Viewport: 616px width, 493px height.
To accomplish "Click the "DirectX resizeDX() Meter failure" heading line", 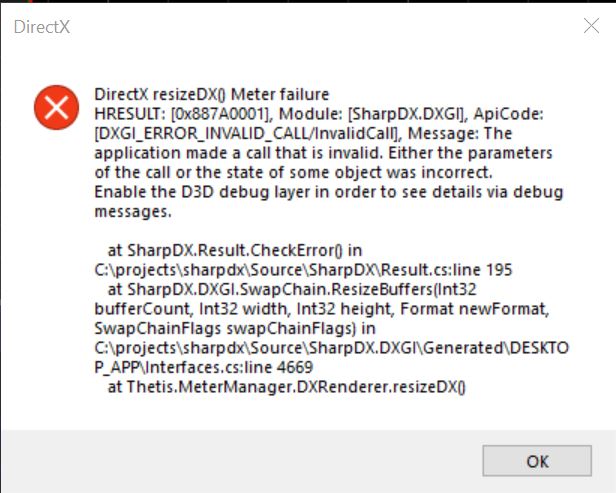I will 212,94.
